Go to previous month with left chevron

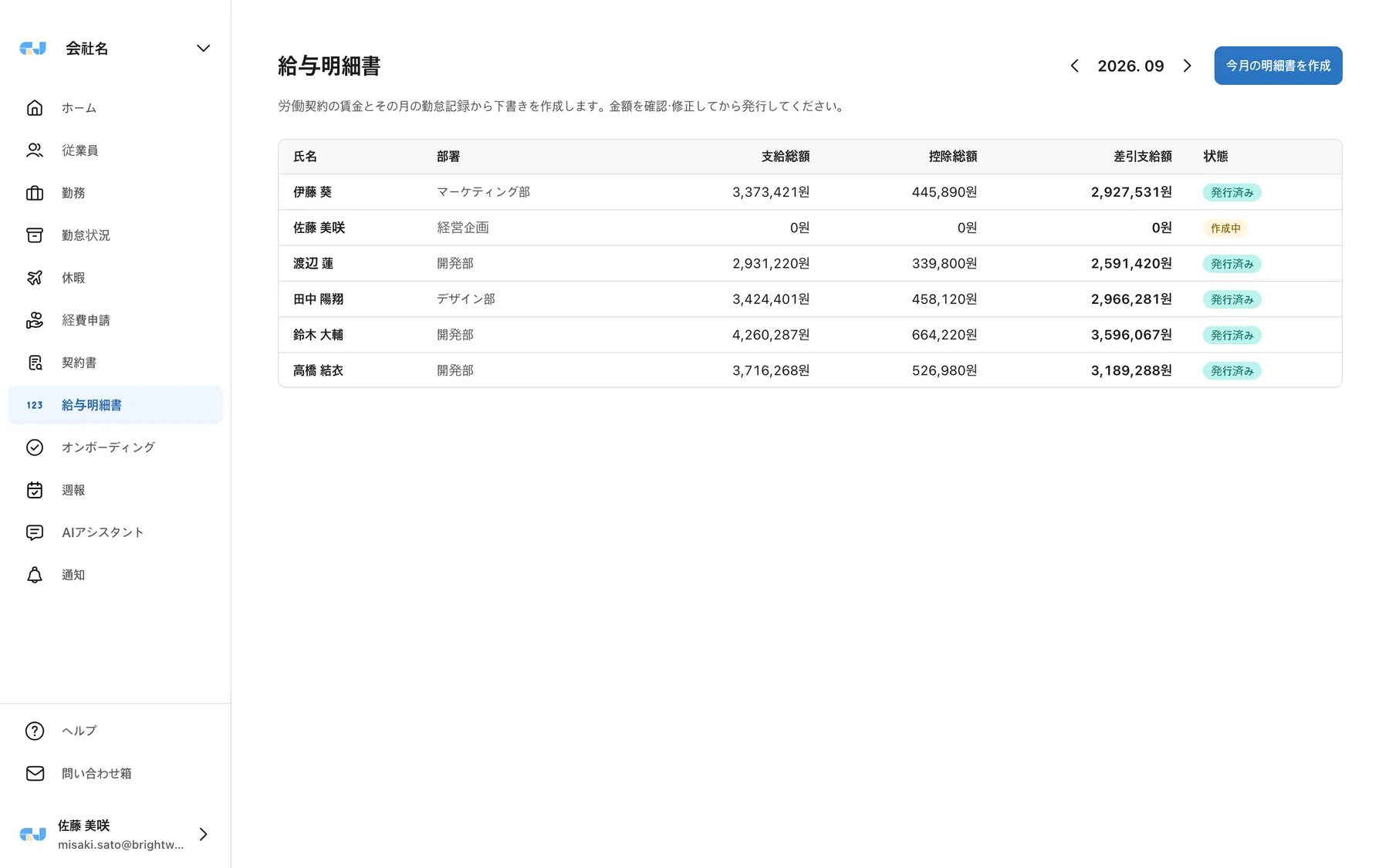(x=1074, y=66)
